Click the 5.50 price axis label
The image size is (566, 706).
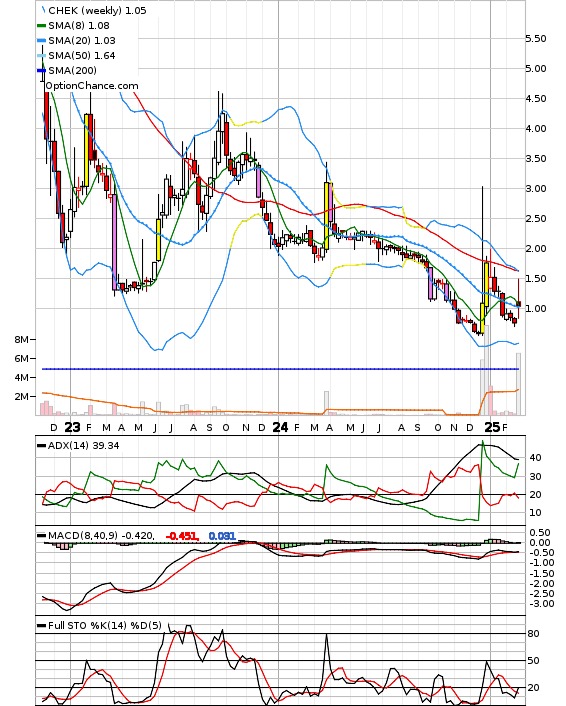point(536,39)
